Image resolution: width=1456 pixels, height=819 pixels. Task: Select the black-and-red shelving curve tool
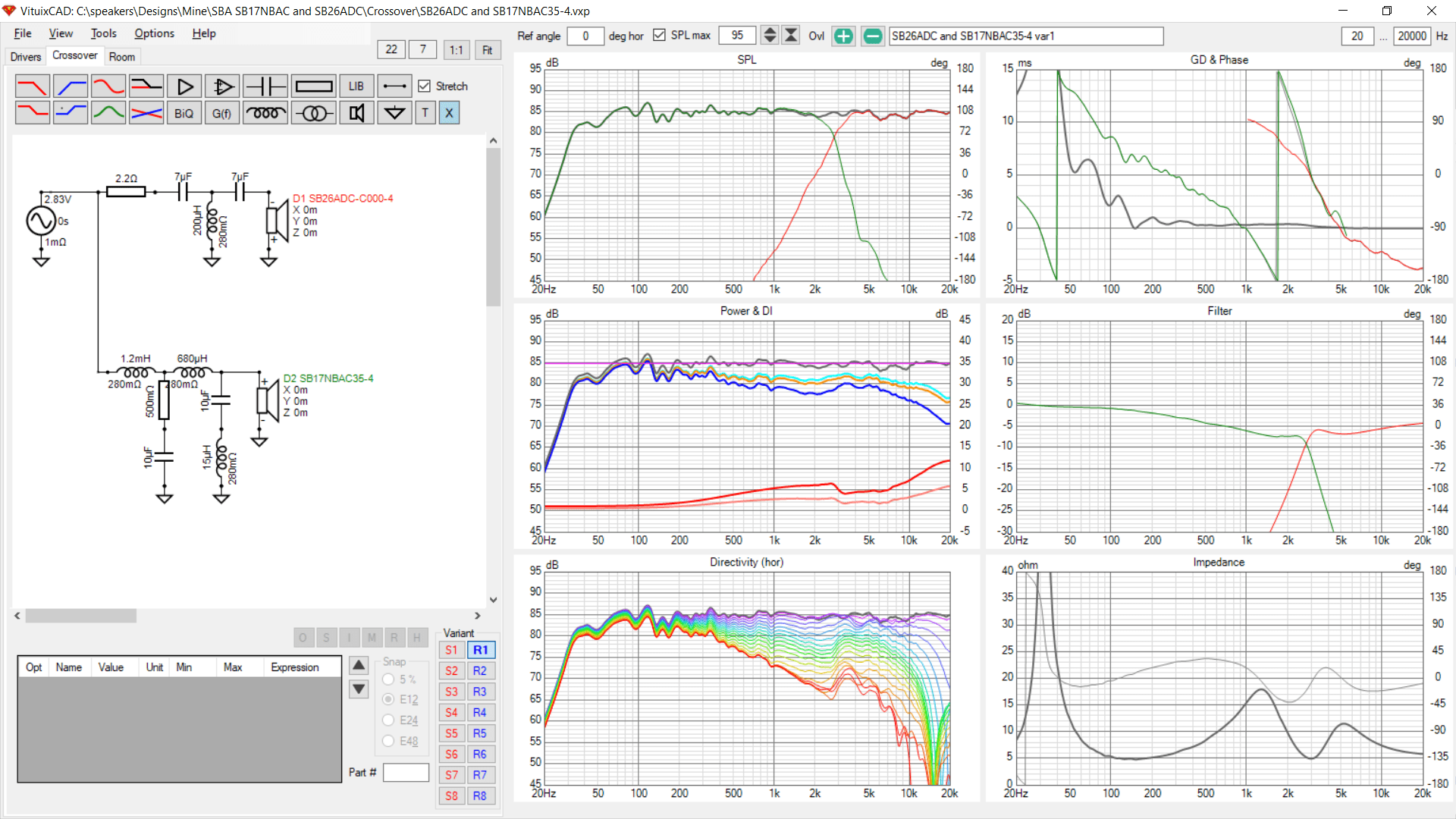tap(146, 86)
